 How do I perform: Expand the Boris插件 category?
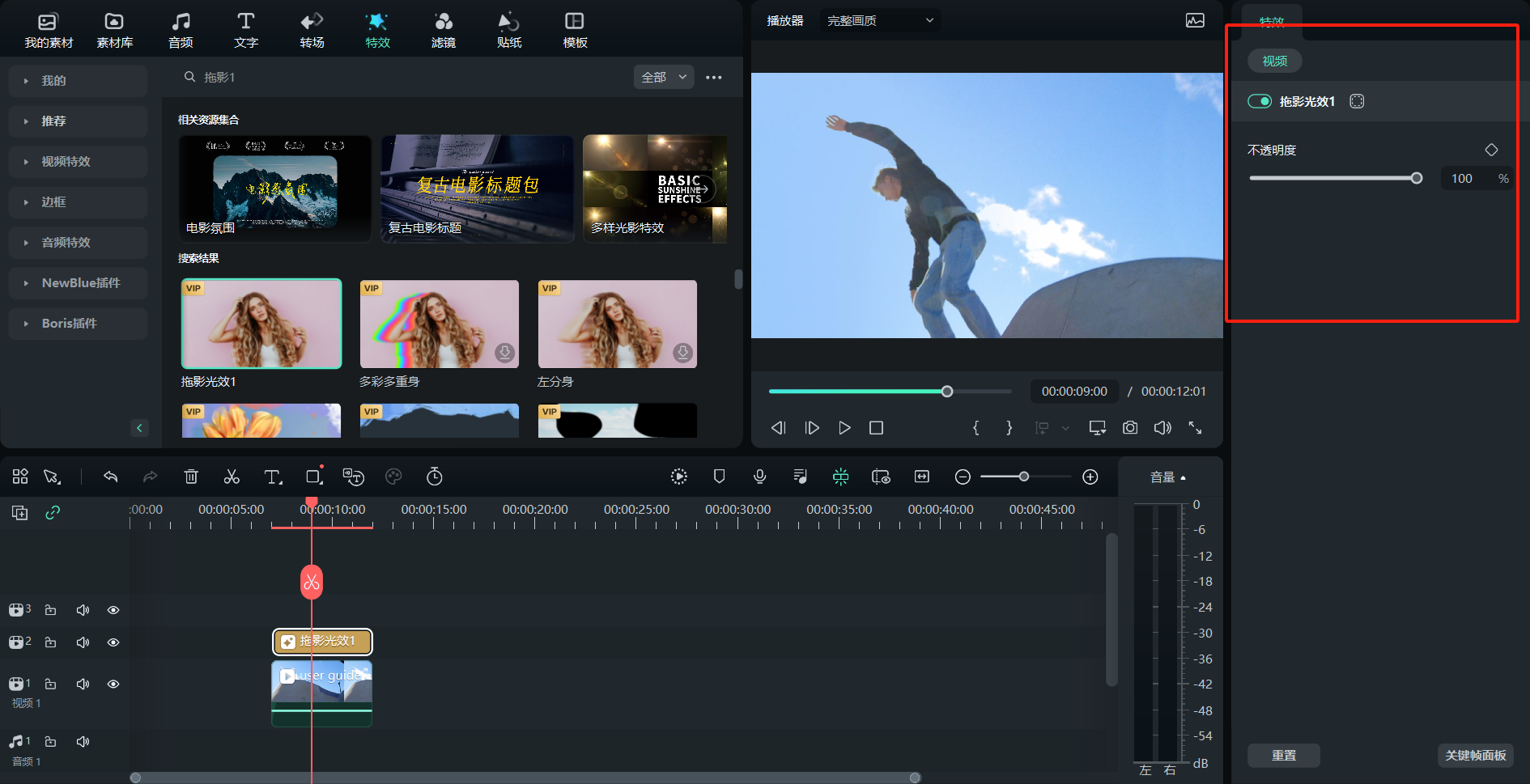pos(78,324)
